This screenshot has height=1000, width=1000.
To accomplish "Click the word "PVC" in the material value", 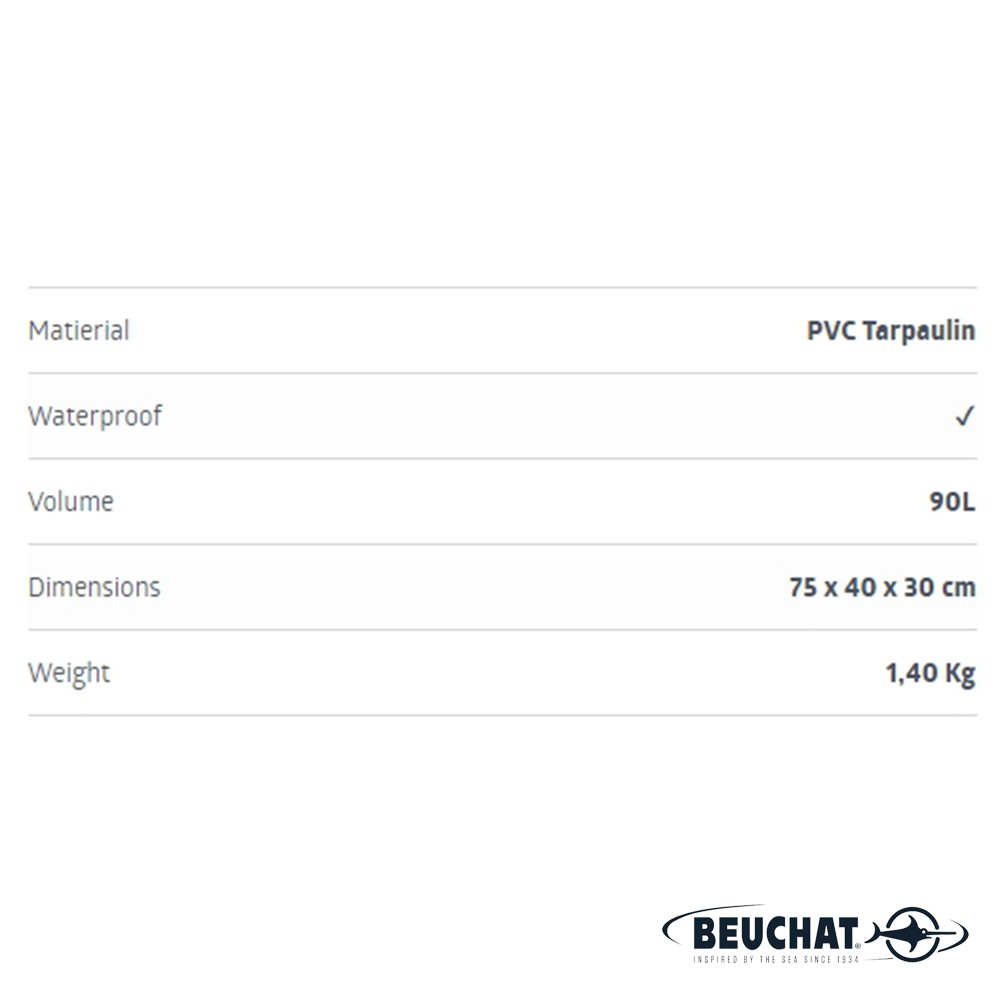I will 829,331.
